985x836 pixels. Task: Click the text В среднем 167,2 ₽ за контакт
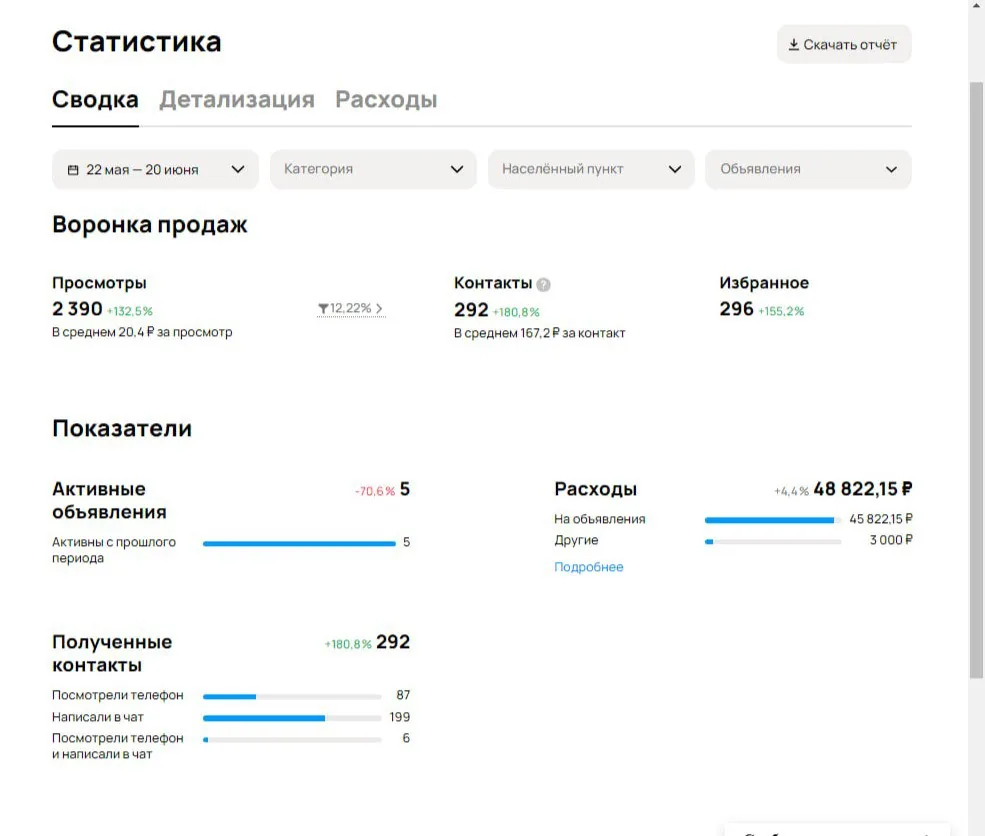tap(540, 334)
